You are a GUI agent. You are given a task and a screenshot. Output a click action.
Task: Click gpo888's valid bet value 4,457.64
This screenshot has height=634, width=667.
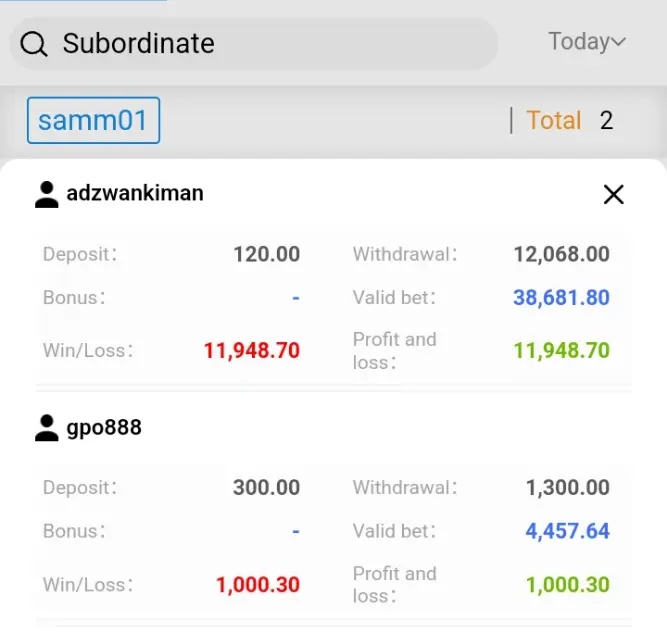tap(567, 531)
